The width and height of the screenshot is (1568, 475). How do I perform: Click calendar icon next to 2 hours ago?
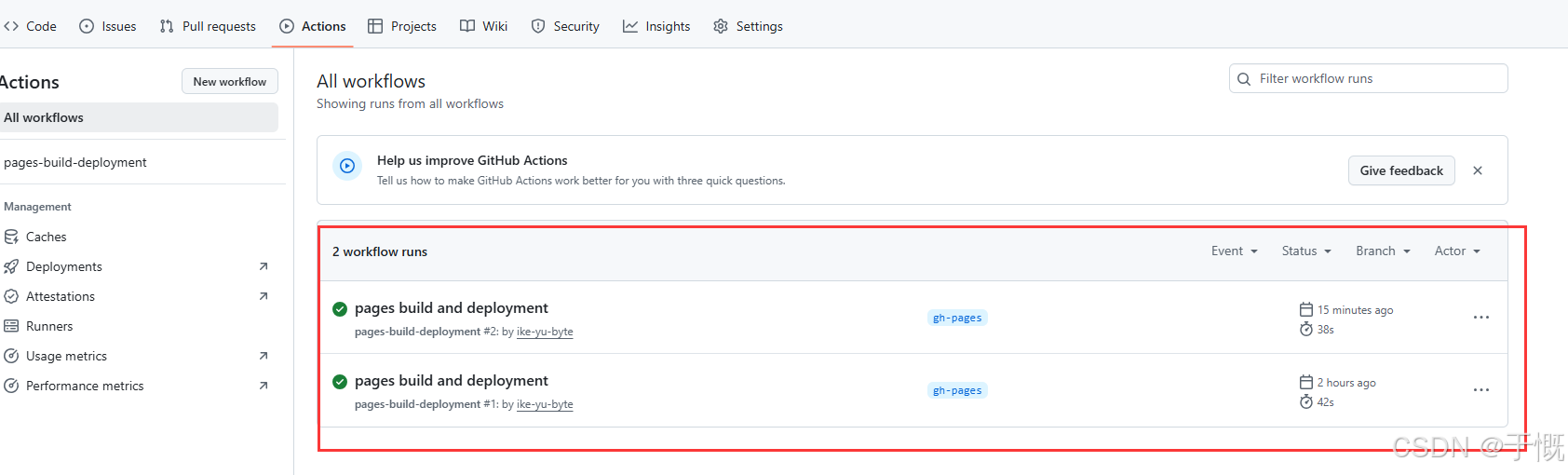pyautogui.click(x=1306, y=382)
